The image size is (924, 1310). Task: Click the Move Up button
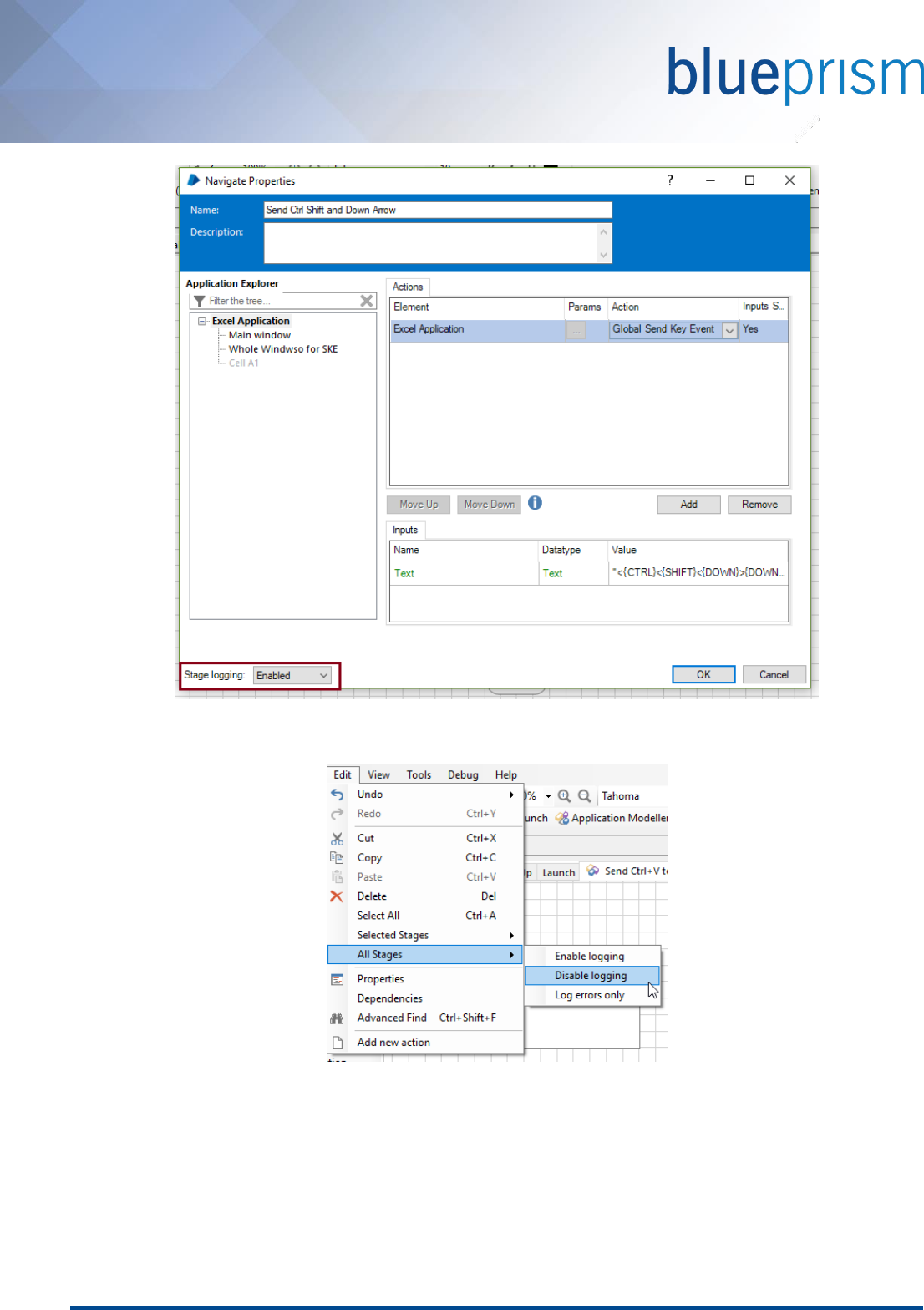(419, 505)
